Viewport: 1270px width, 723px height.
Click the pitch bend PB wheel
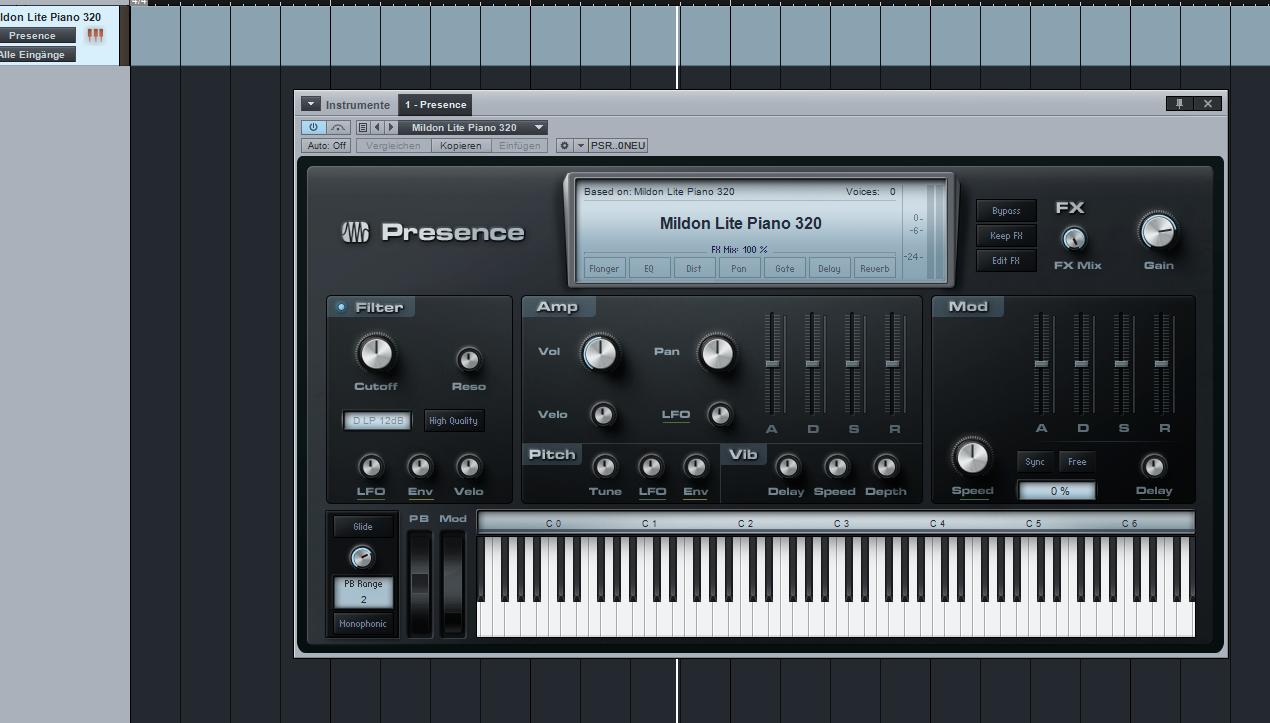420,583
